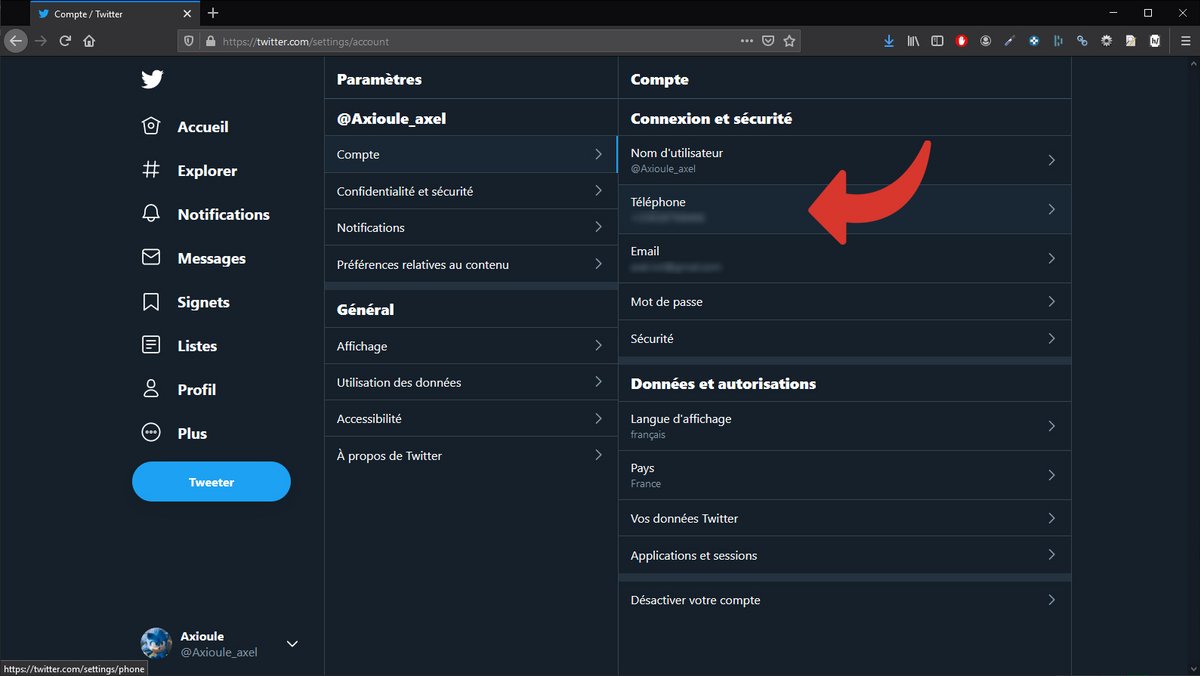The image size is (1200, 676).
Task: Select Compte in Paramètres menu
Action: pyautogui.click(x=471, y=154)
